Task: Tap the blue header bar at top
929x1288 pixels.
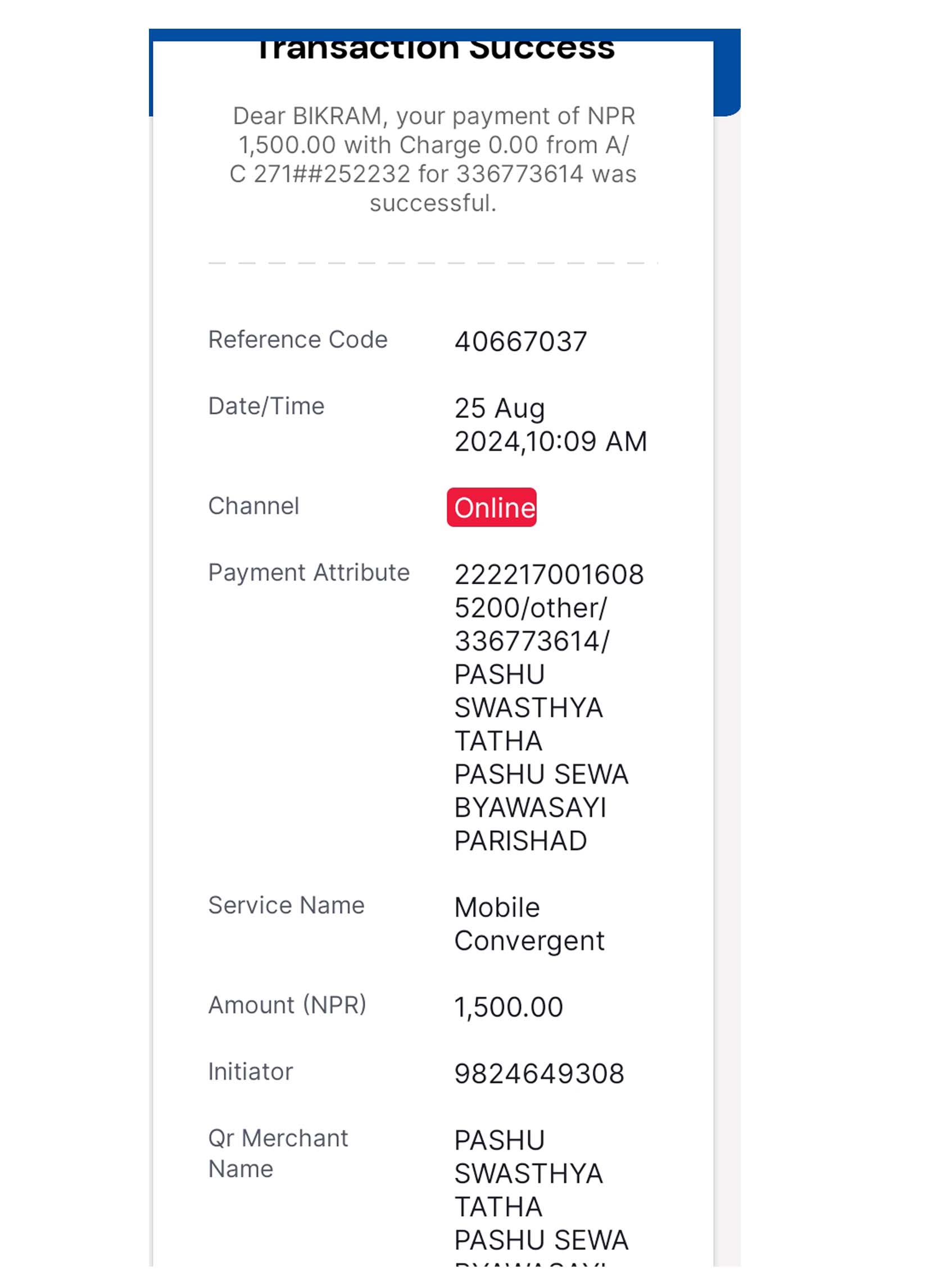Action: (445, 35)
